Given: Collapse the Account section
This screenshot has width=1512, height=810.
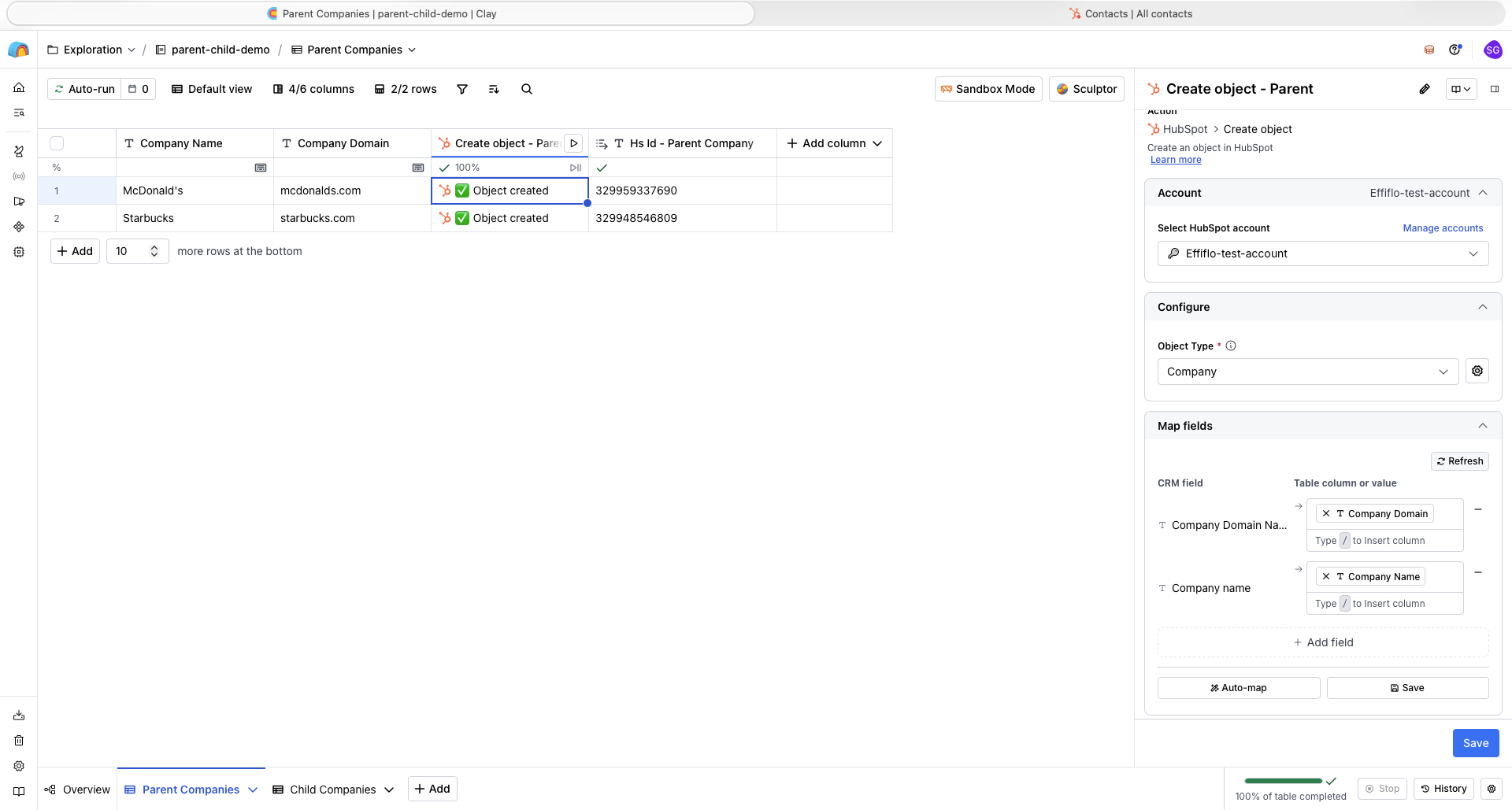Looking at the screenshot, I should (1483, 193).
